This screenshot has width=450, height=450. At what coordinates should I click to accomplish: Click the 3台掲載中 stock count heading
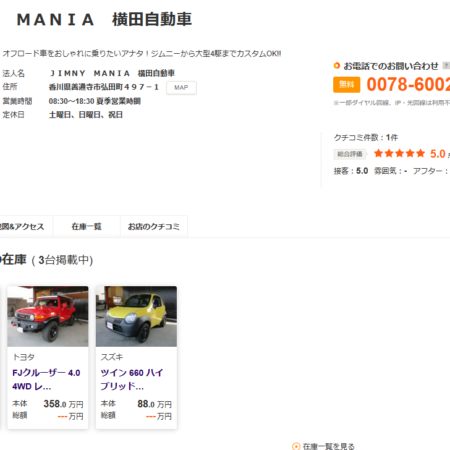[62, 260]
